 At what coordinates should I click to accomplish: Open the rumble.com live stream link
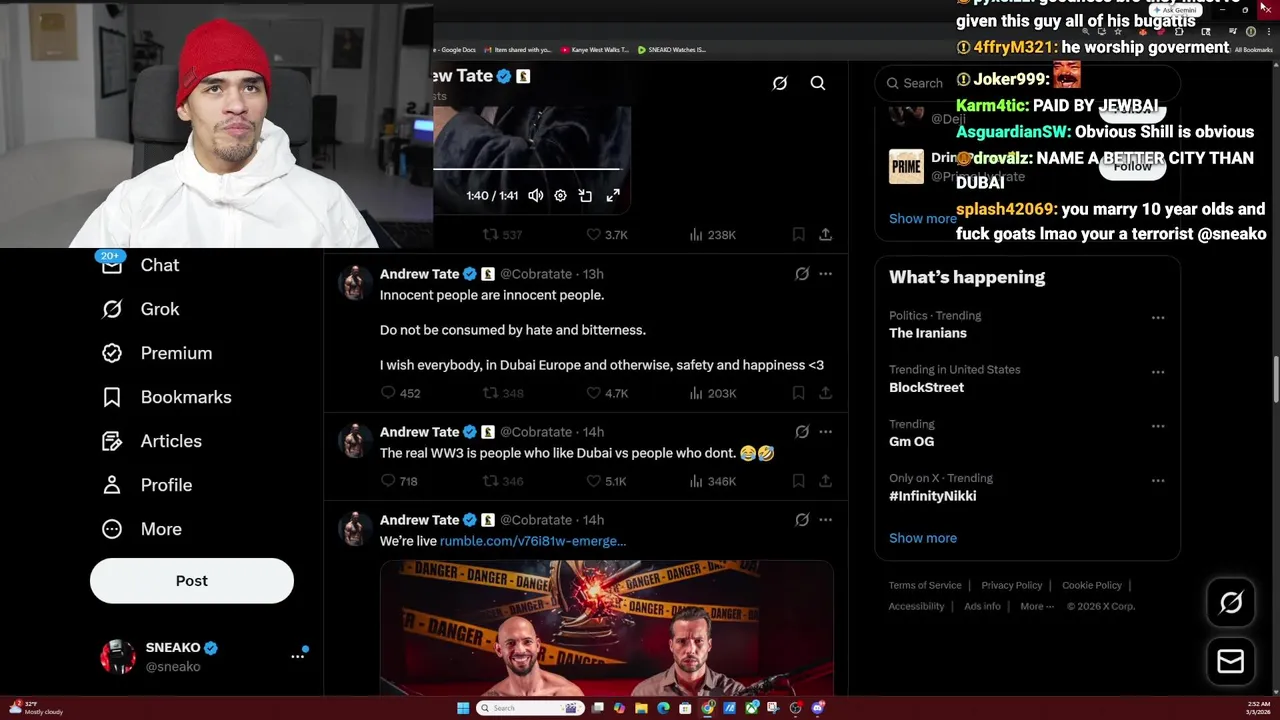tap(533, 541)
